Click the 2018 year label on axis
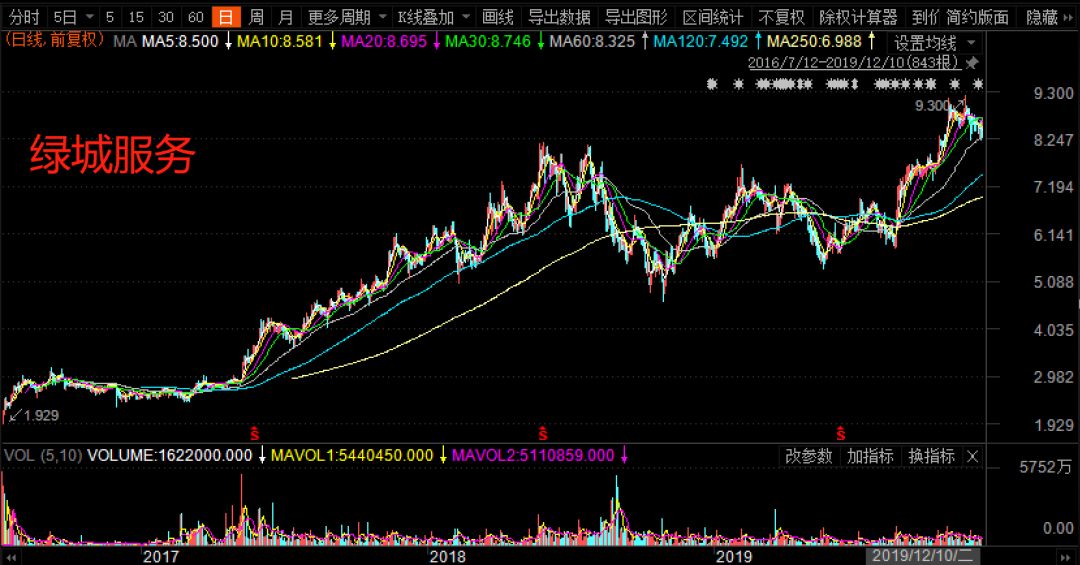The width and height of the screenshot is (1080, 565). pyautogui.click(x=448, y=556)
